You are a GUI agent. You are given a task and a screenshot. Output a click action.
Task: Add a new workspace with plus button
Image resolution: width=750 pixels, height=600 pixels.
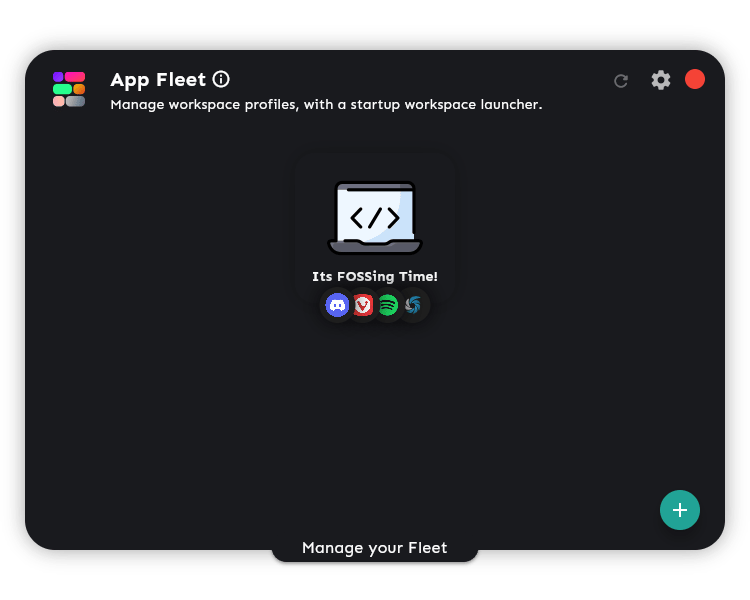click(x=680, y=510)
